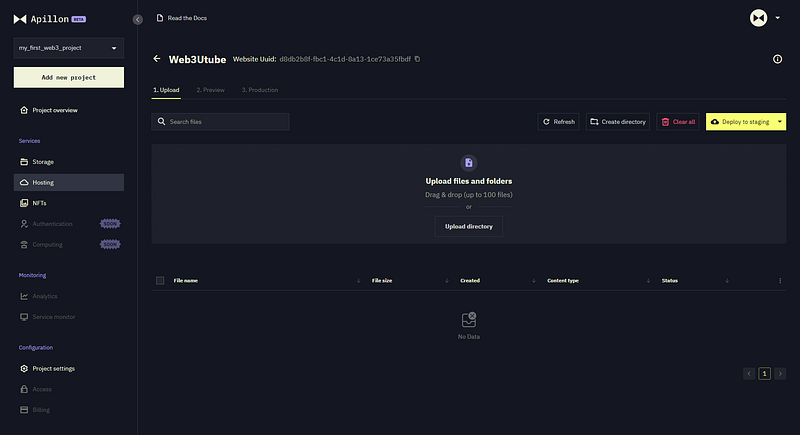Click the Access lock icon
The width and height of the screenshot is (800, 435).
coord(24,389)
